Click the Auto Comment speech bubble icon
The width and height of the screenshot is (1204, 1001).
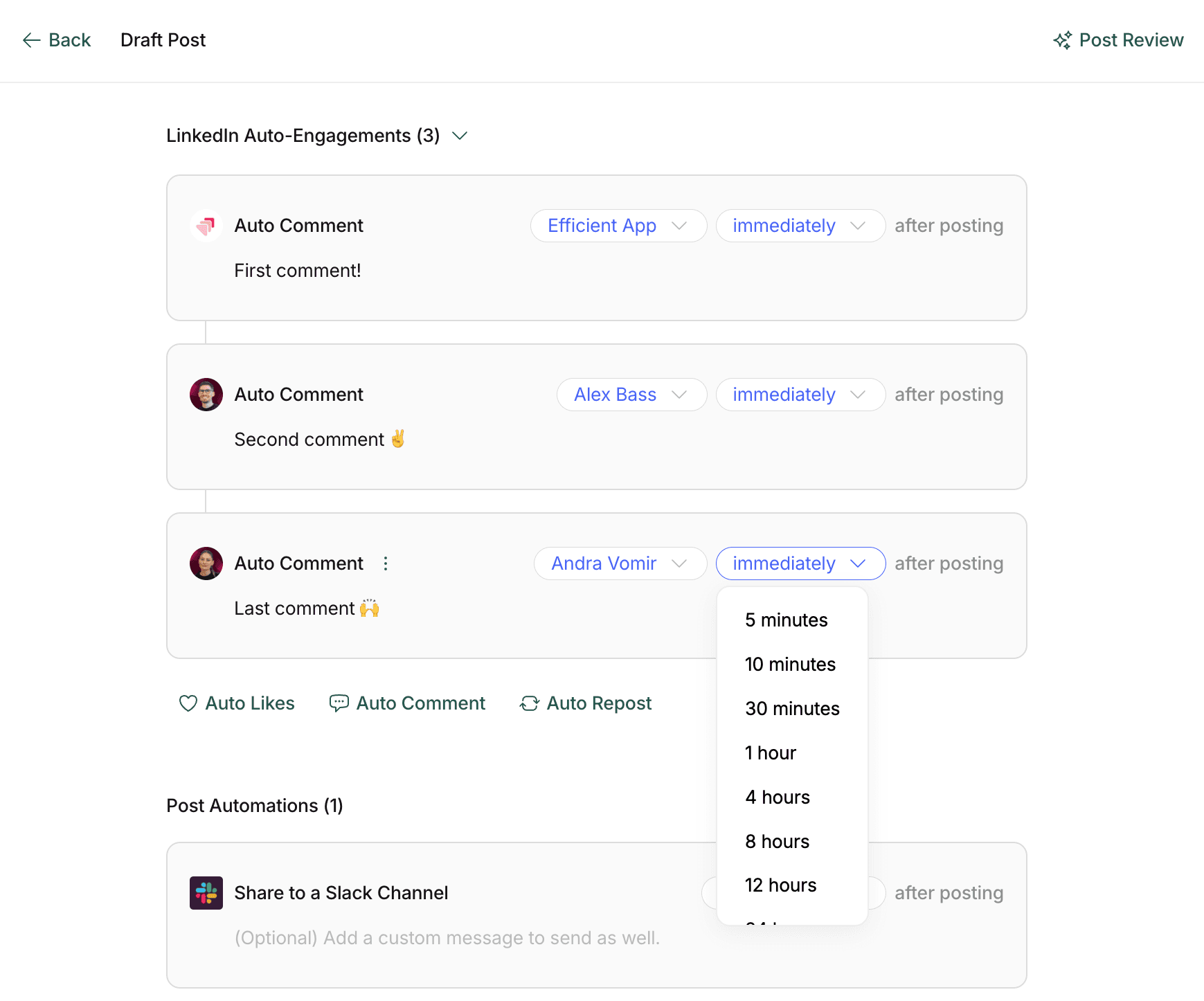click(339, 703)
